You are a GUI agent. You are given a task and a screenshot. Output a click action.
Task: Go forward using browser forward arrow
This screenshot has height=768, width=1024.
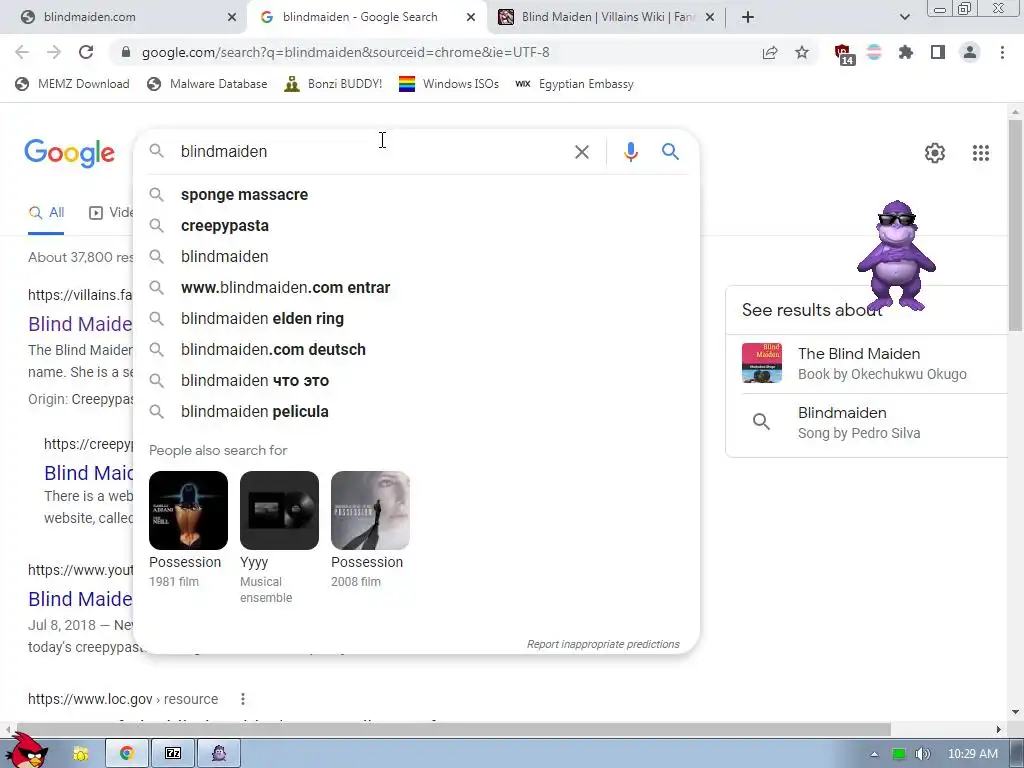point(54,52)
